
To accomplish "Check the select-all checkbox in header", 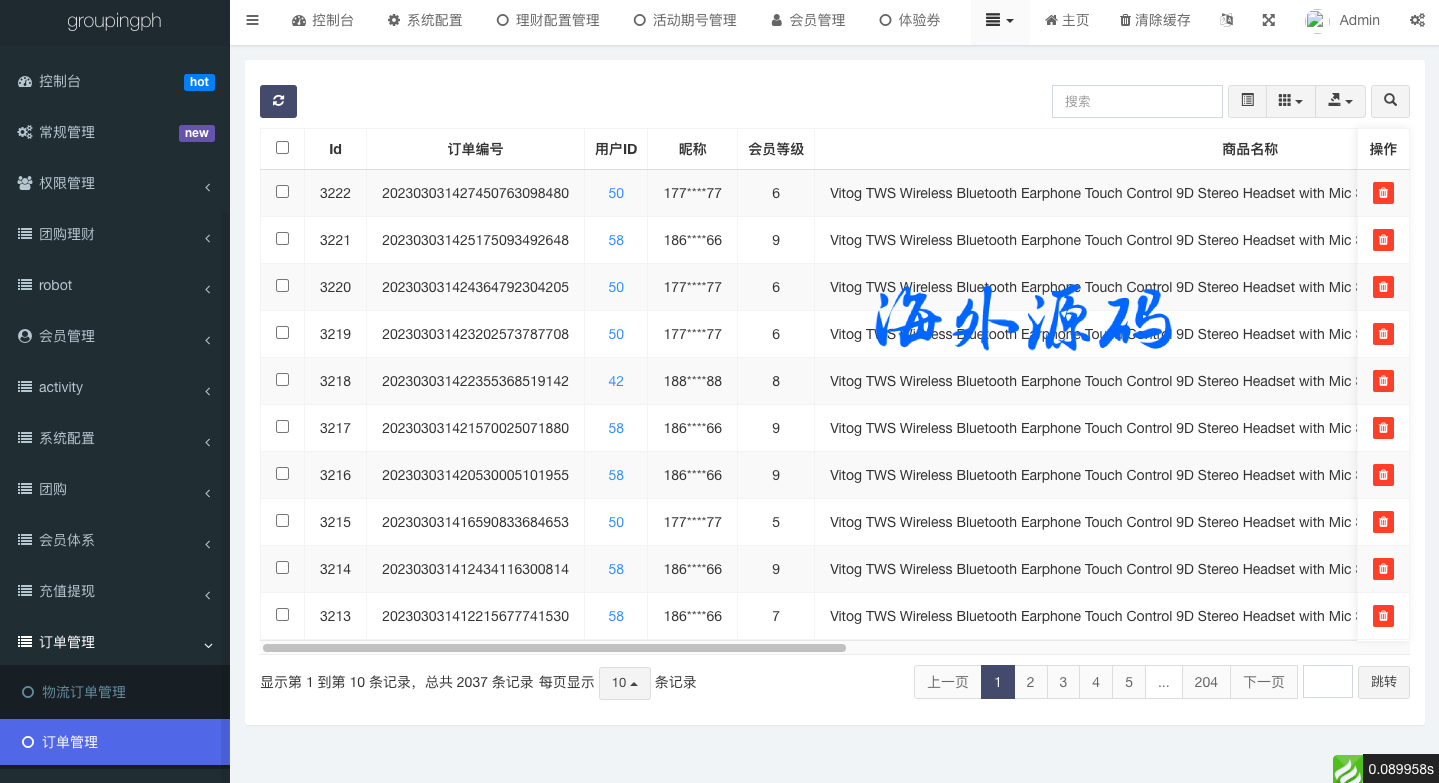I will click(282, 148).
